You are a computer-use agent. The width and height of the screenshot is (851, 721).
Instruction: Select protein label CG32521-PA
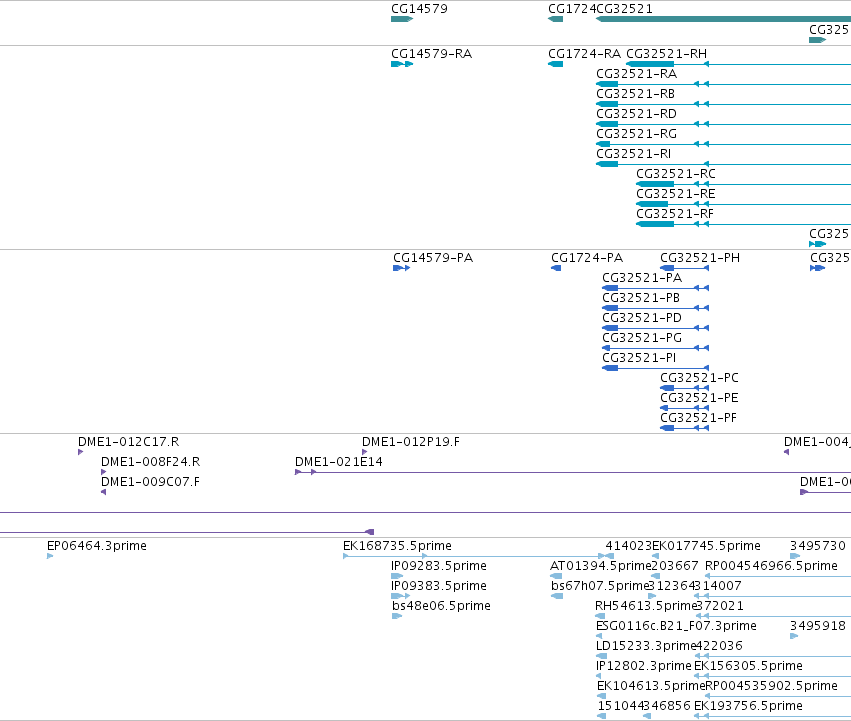(642, 278)
